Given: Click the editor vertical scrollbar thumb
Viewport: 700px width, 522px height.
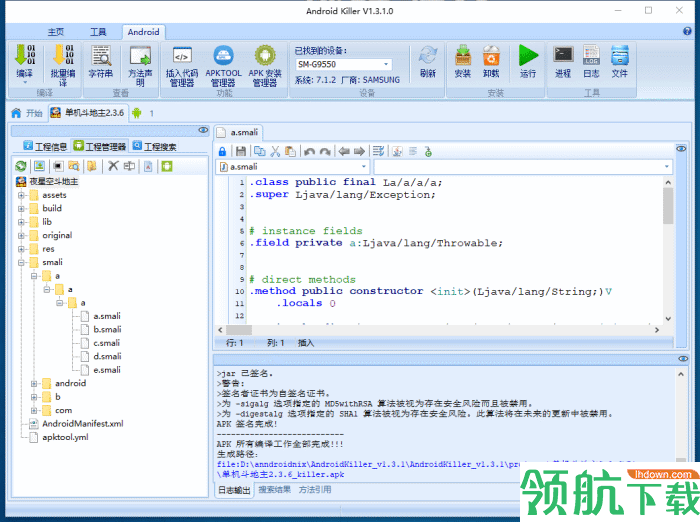Looking at the screenshot, I should (x=668, y=205).
